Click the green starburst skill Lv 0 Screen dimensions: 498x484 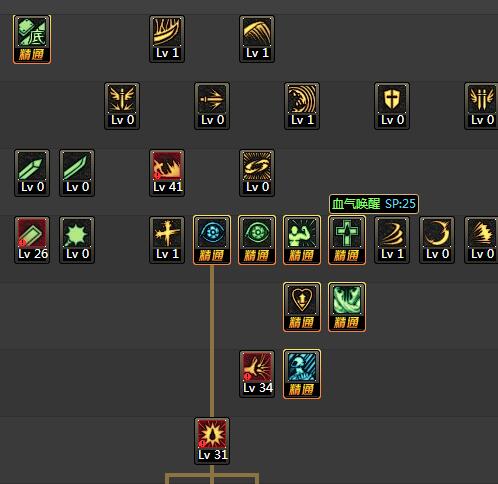point(77,240)
